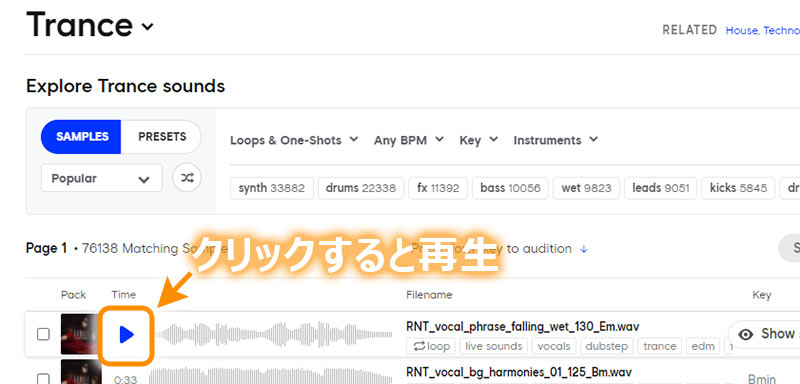The image size is (800, 384).
Task: Open the Key filter dropdown
Action: (x=479, y=140)
